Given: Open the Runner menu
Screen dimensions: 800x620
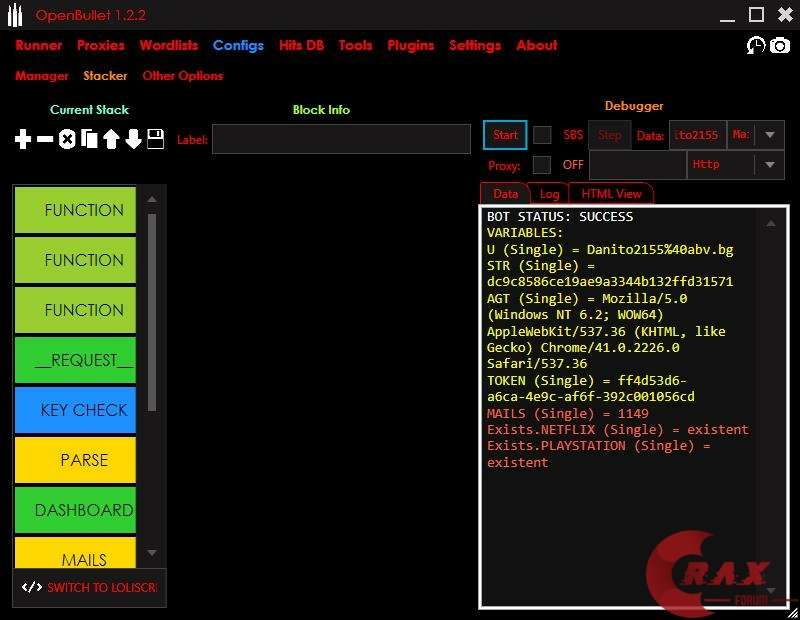Looking at the screenshot, I should click(x=39, y=45).
